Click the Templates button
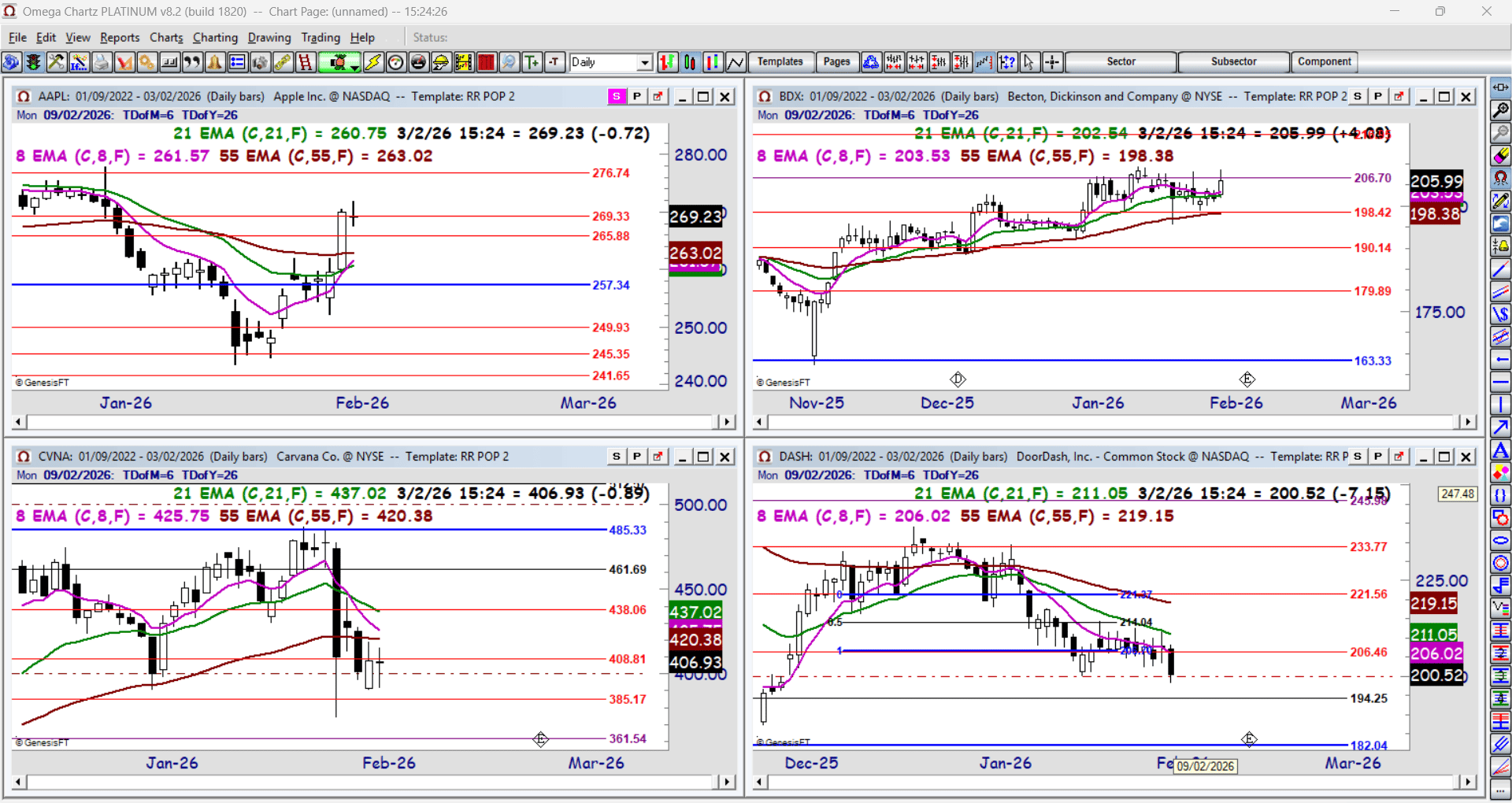 tap(780, 62)
